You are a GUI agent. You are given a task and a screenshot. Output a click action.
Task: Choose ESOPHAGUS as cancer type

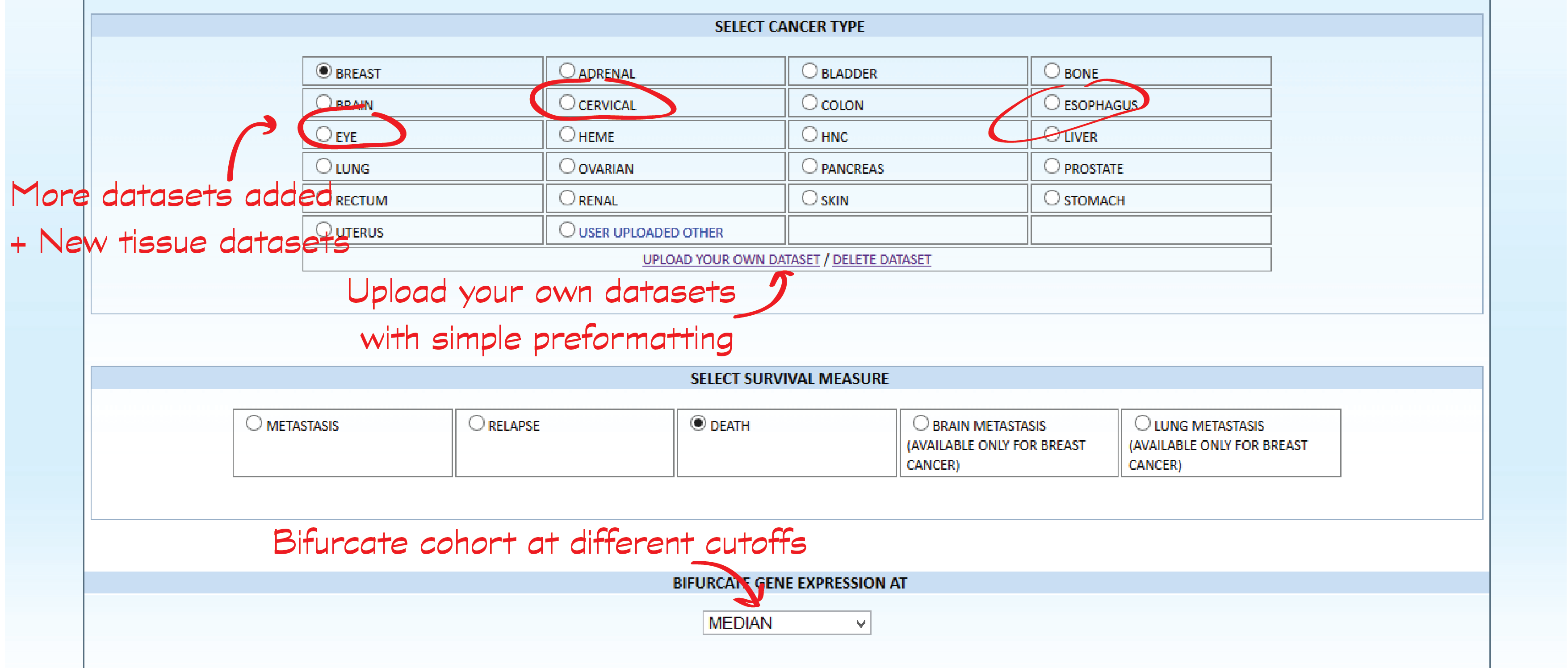(1052, 102)
